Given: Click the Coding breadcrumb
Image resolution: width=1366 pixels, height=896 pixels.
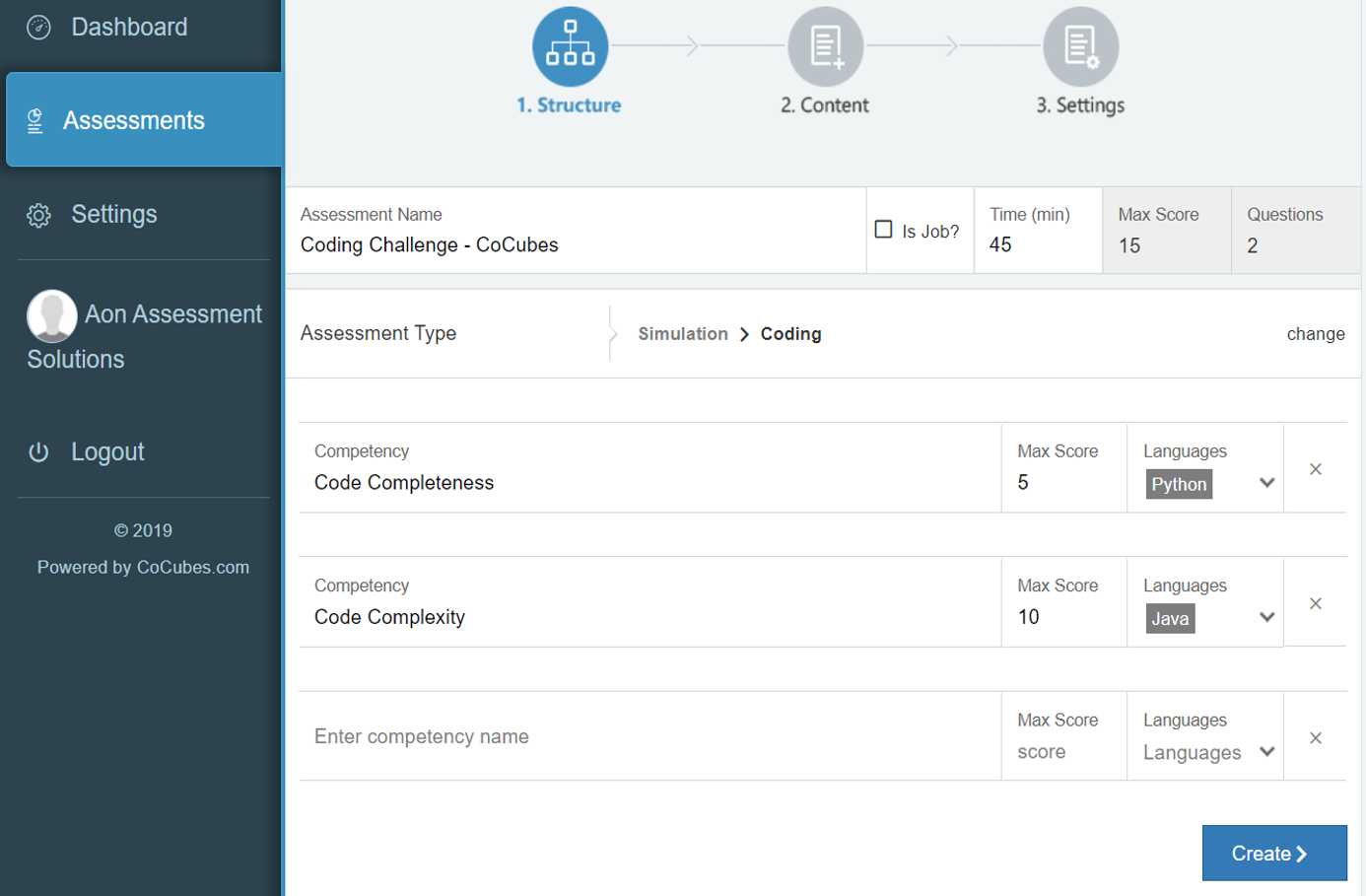Looking at the screenshot, I should [791, 334].
